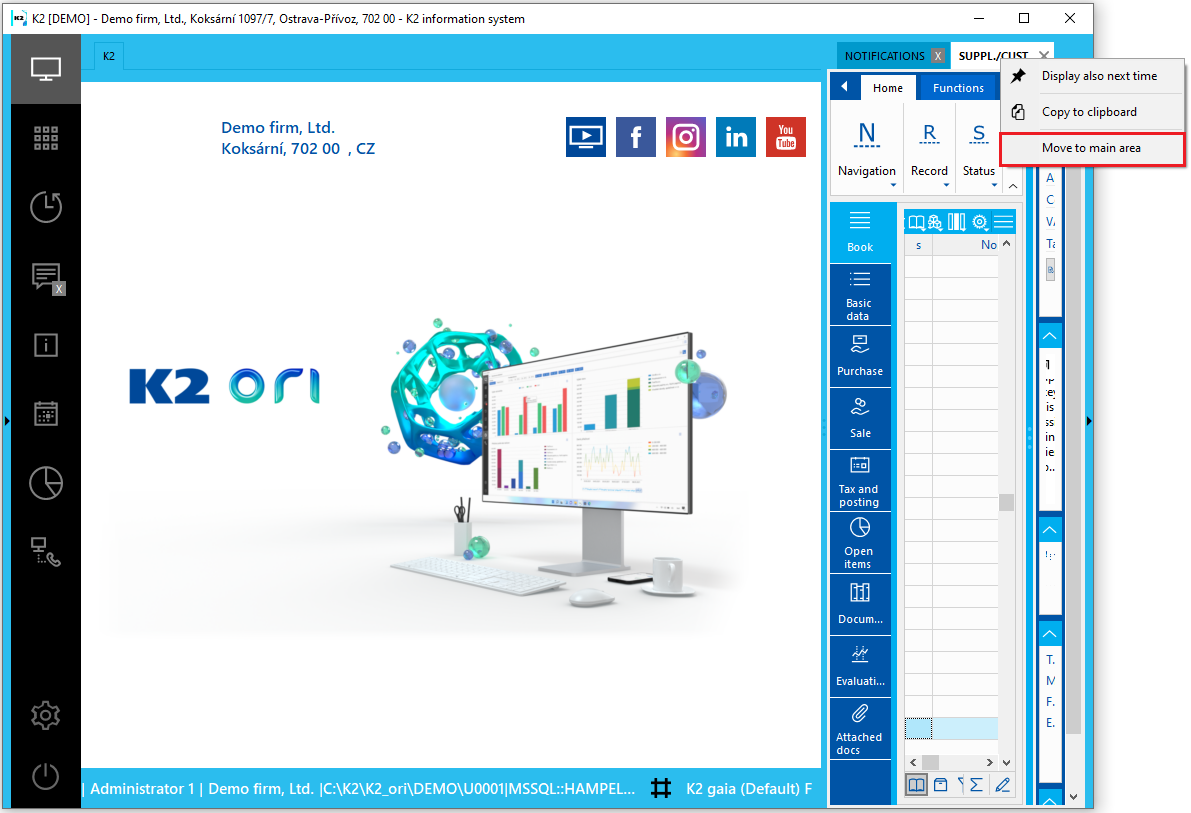This screenshot has width=1191, height=813.
Task: Click the grid's horizontal scrollbar left arrow
Action: point(913,762)
